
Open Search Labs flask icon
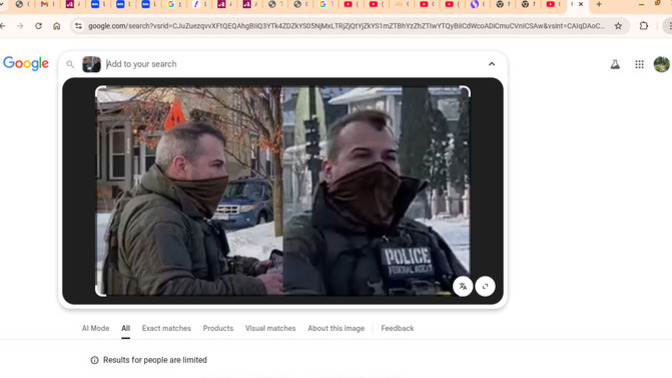click(x=615, y=64)
